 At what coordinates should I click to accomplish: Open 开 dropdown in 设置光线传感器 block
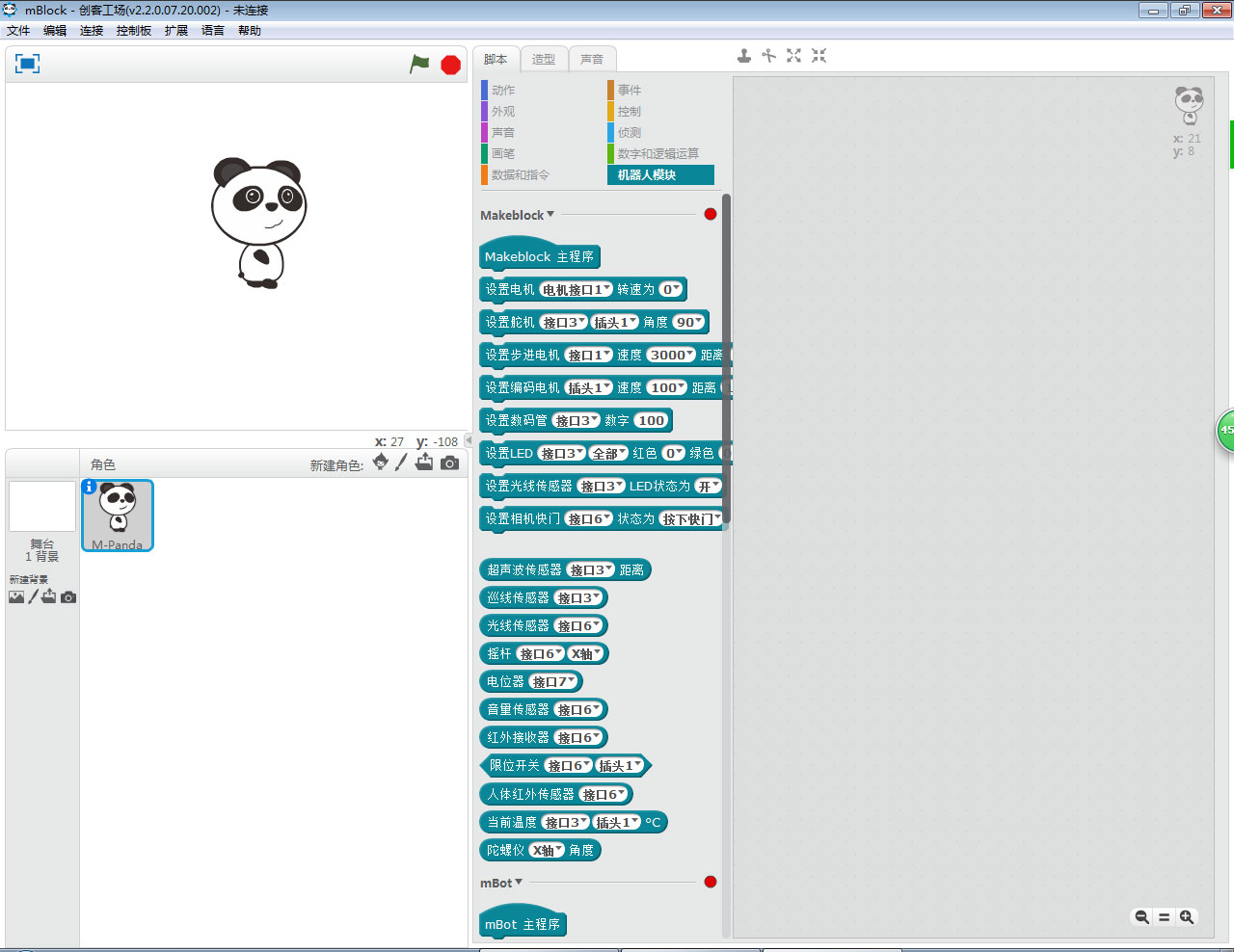coord(709,486)
